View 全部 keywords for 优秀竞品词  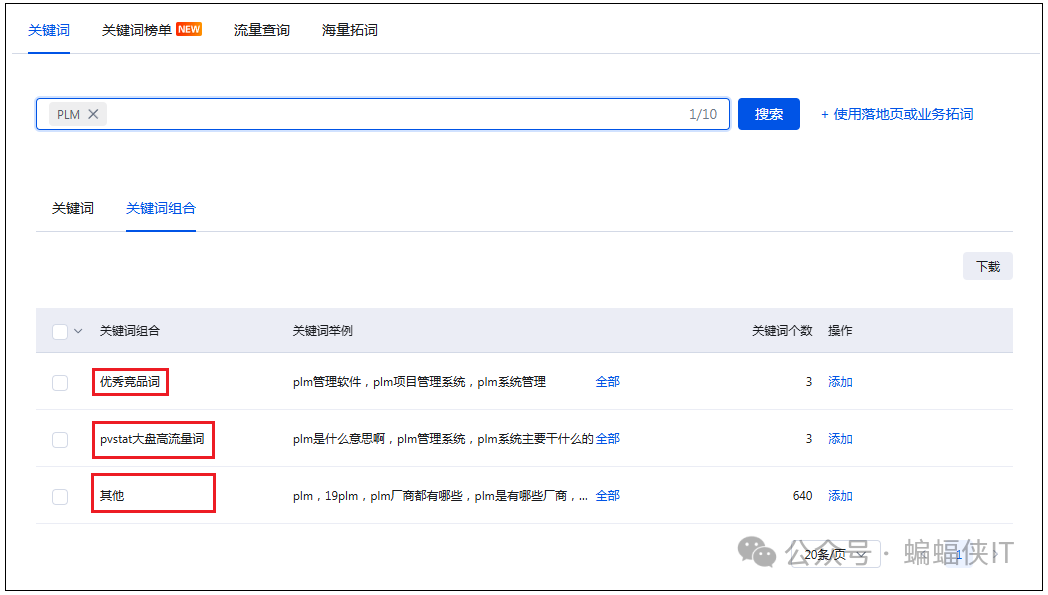tap(607, 382)
